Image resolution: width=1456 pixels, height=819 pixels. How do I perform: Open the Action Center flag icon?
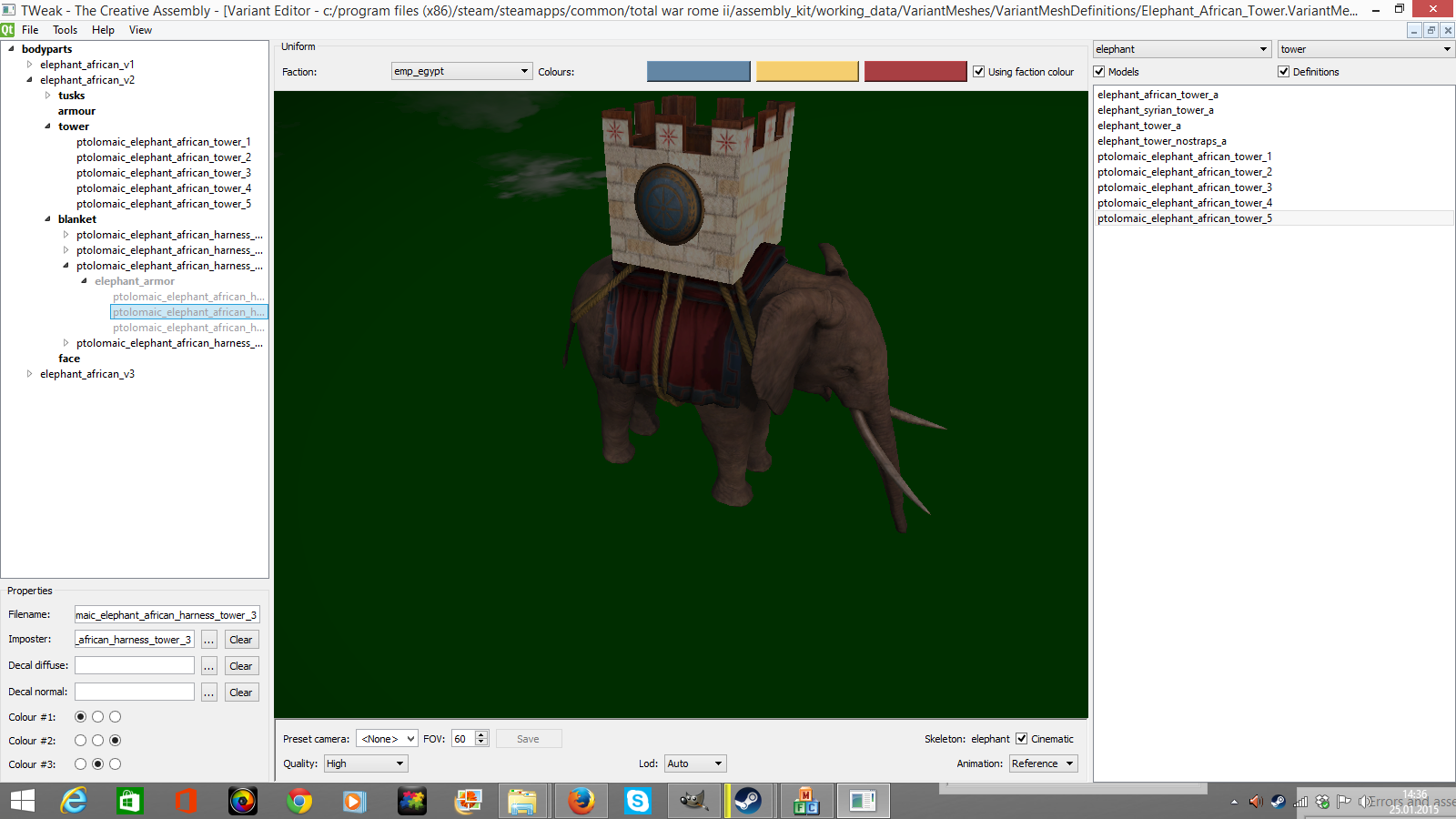[x=1344, y=802]
